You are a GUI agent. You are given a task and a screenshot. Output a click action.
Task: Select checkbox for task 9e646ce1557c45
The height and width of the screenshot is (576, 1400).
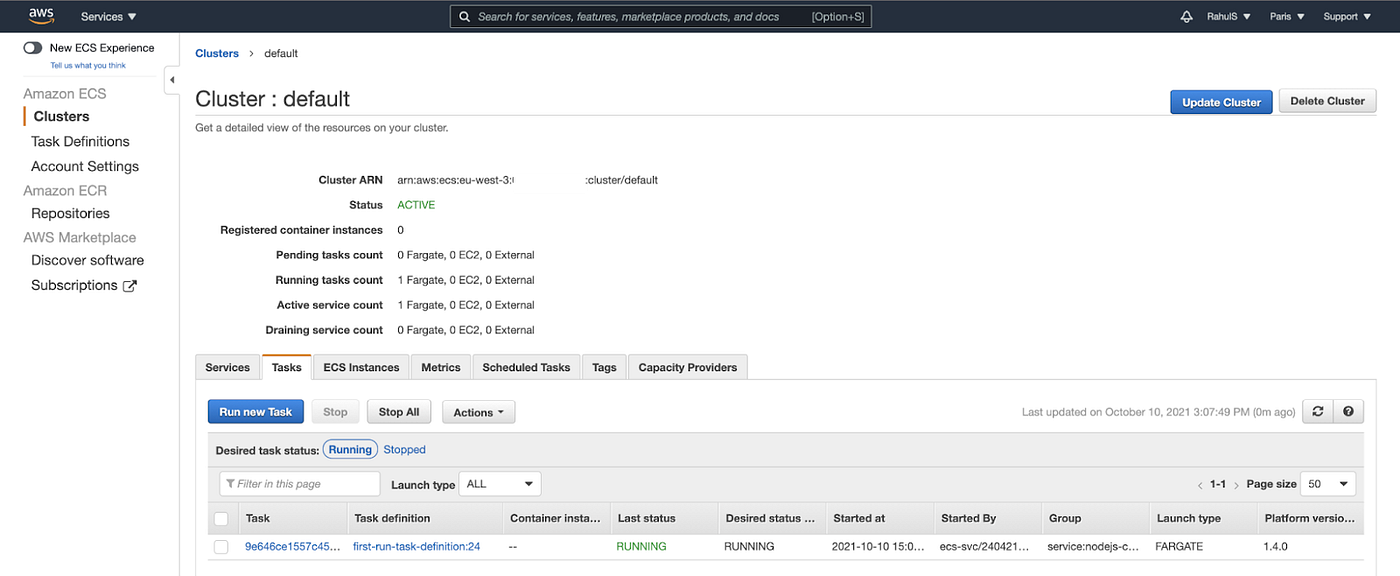[222, 547]
